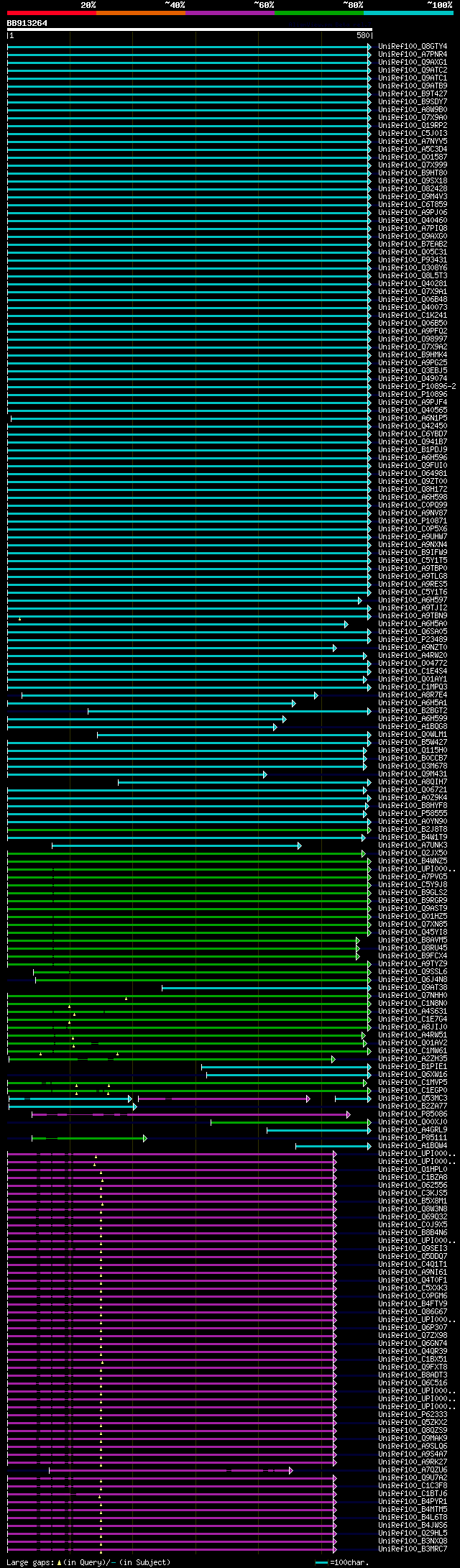
Task: Select label UniRef100_A9NZT0
Action: [413, 648]
